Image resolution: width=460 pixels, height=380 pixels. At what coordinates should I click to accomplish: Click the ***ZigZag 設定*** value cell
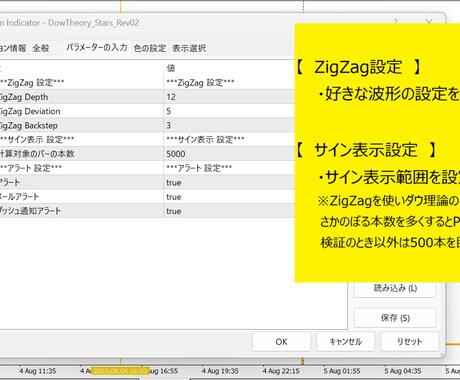pos(230,83)
